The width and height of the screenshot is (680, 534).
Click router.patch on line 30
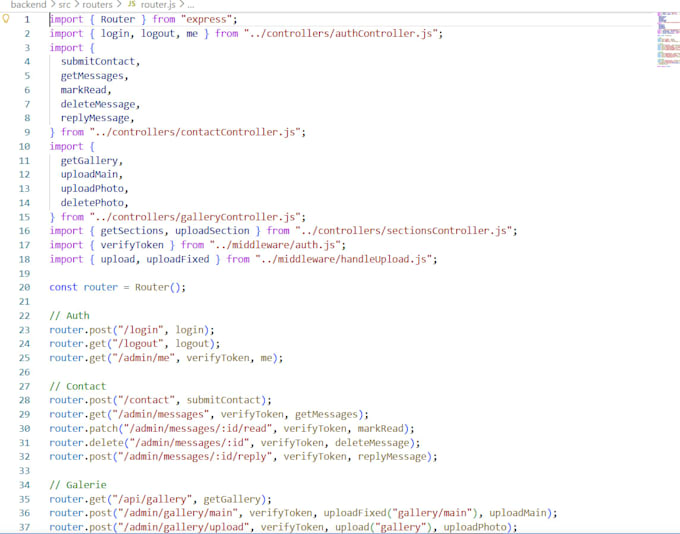[84, 428]
